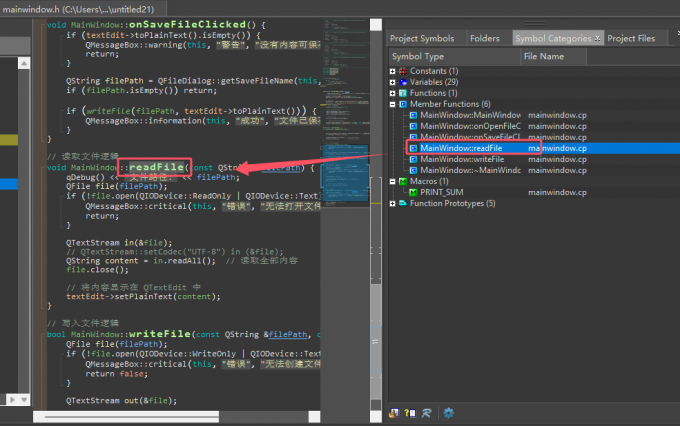Sort by the Symbol Type column header
This screenshot has height=426, width=680.
coord(454,56)
